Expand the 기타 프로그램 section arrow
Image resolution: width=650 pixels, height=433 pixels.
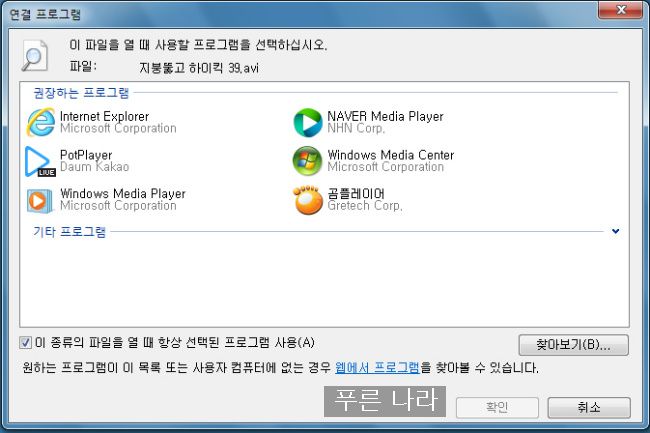click(x=616, y=231)
